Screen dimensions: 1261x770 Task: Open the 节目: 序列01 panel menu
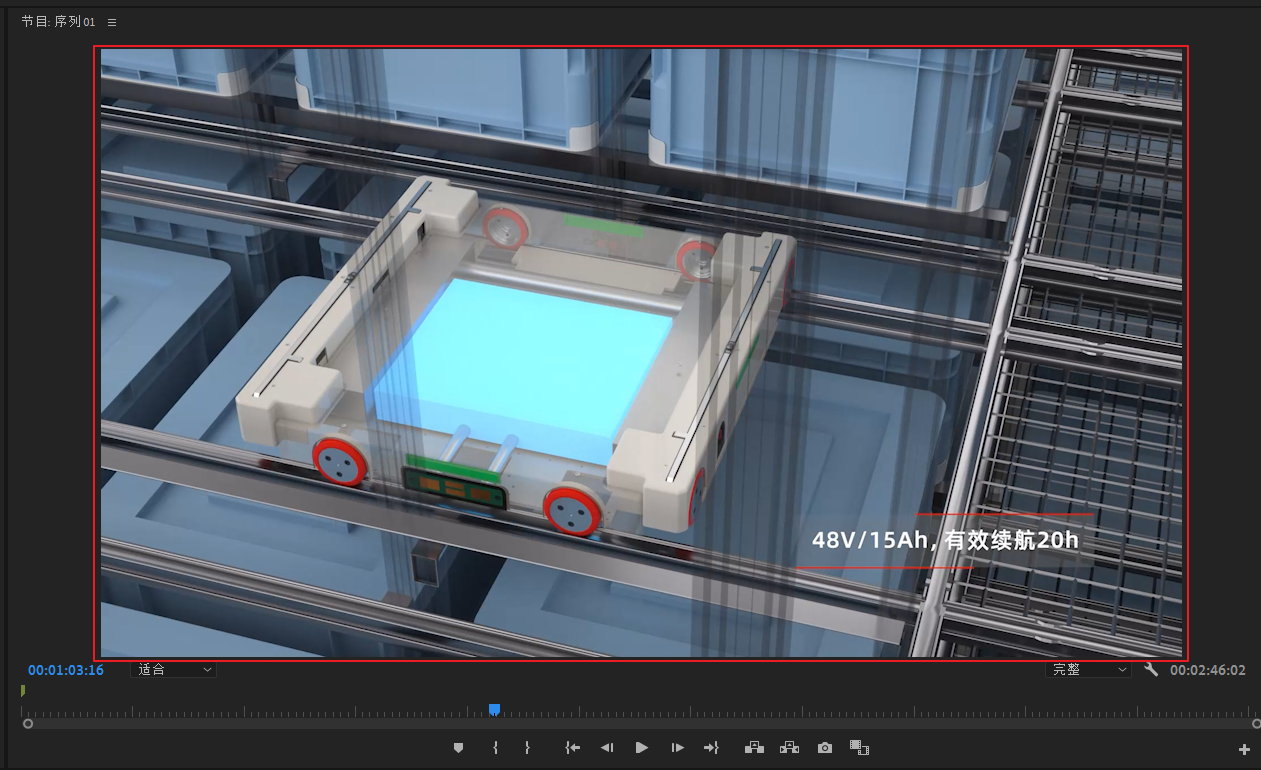click(112, 22)
